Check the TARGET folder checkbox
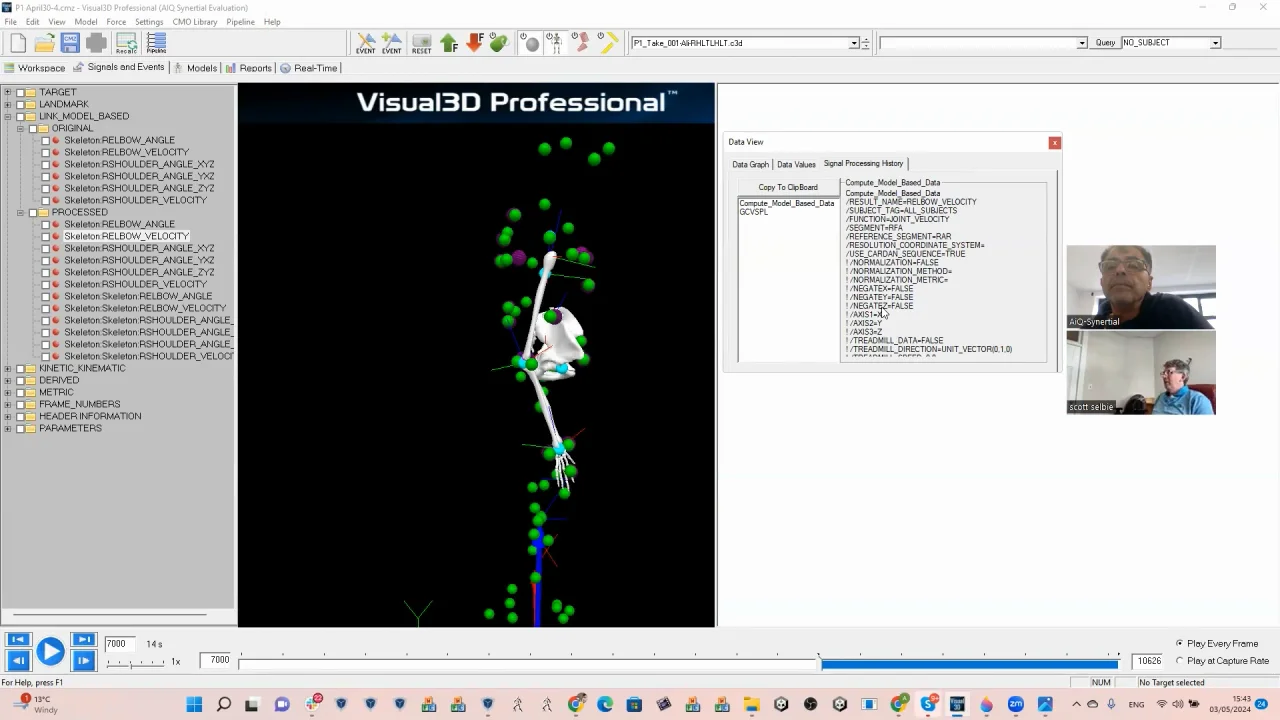The image size is (1280, 720). pyautogui.click(x=19, y=92)
